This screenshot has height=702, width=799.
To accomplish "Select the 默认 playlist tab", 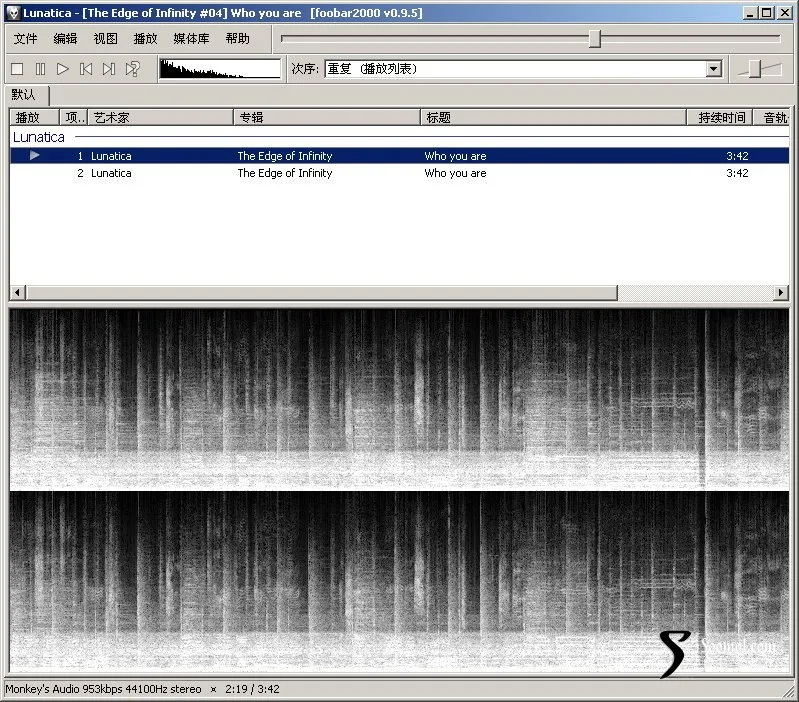I will (x=24, y=95).
